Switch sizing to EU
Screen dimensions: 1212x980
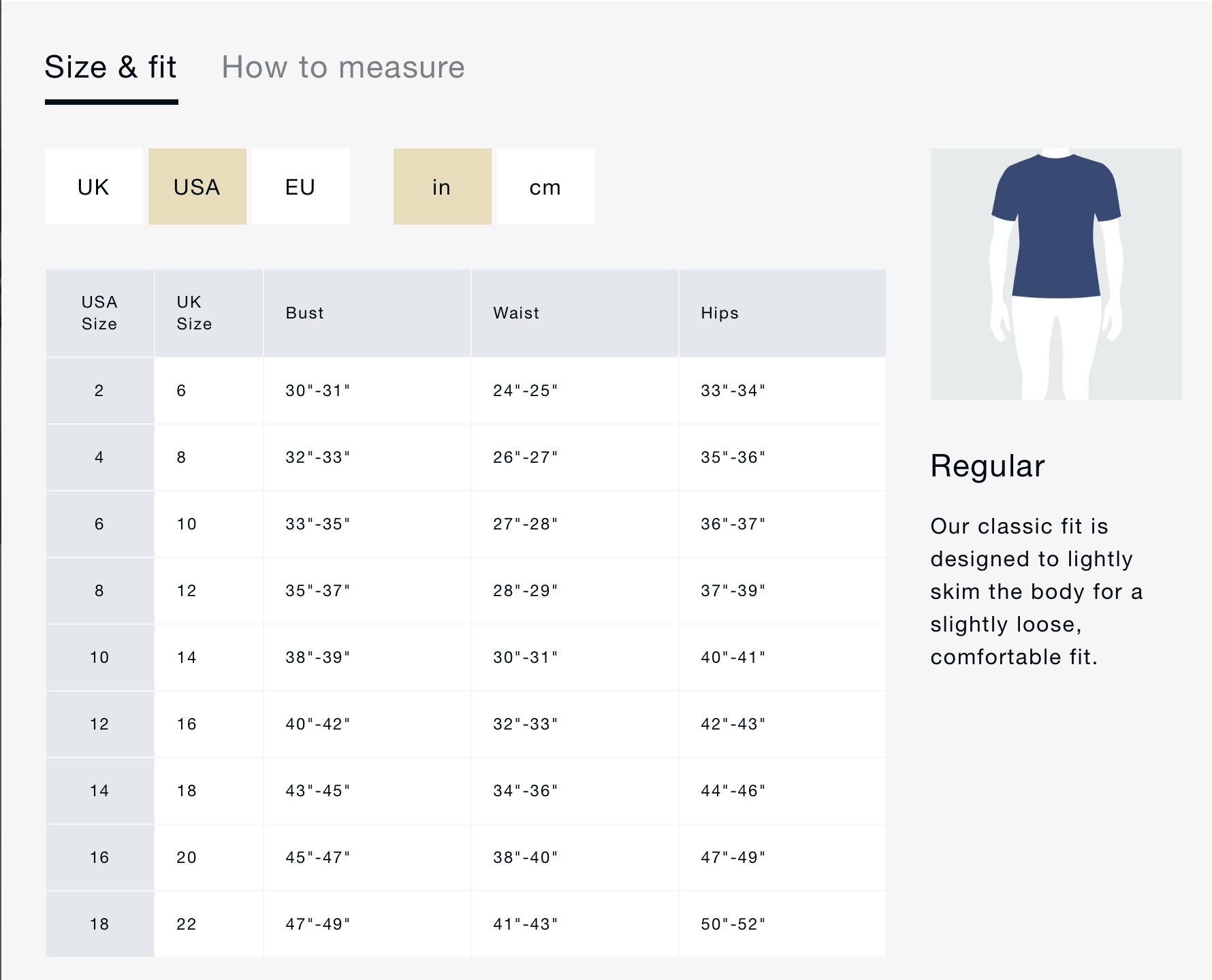[x=300, y=187]
